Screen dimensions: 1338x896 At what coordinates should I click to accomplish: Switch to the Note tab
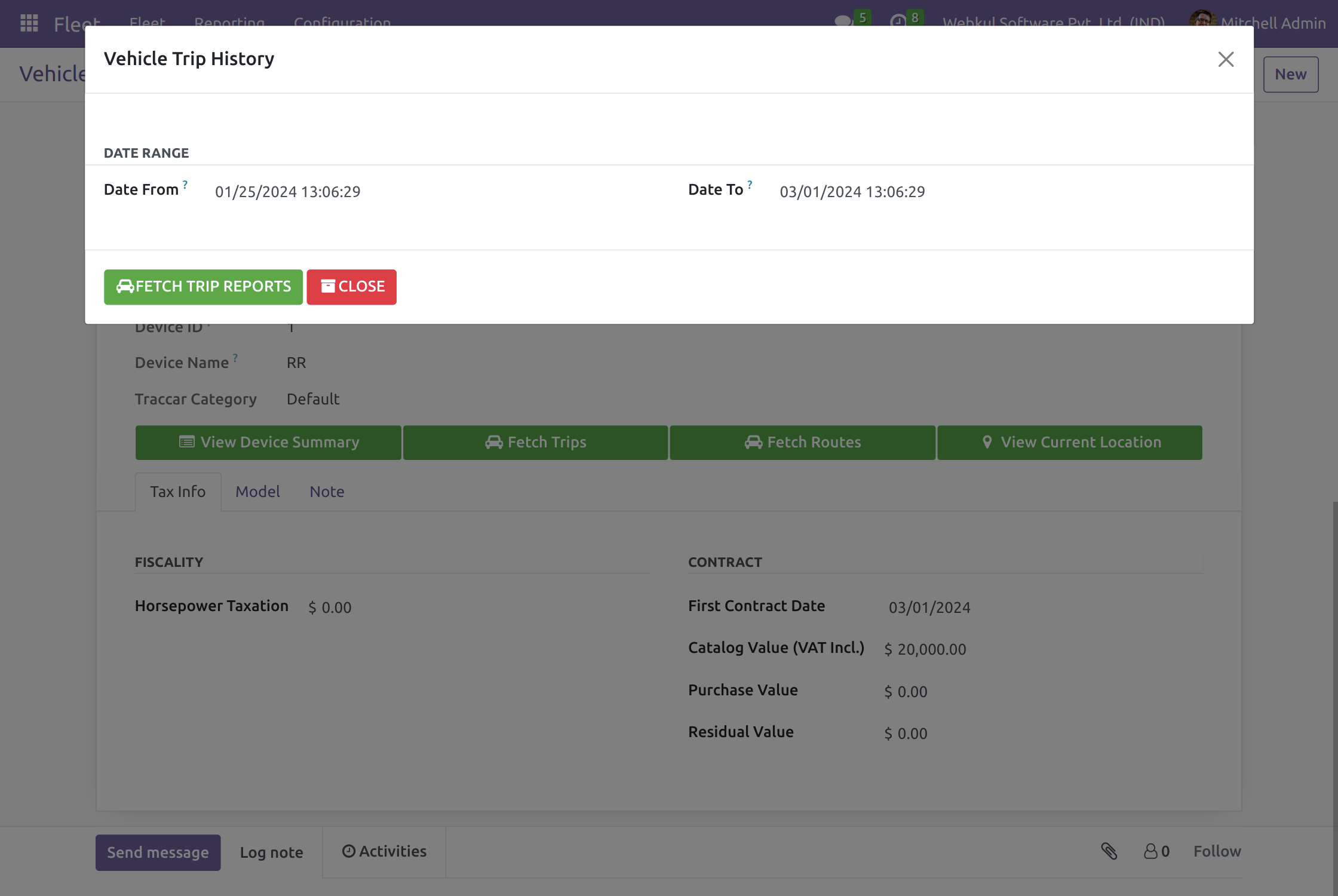327,492
